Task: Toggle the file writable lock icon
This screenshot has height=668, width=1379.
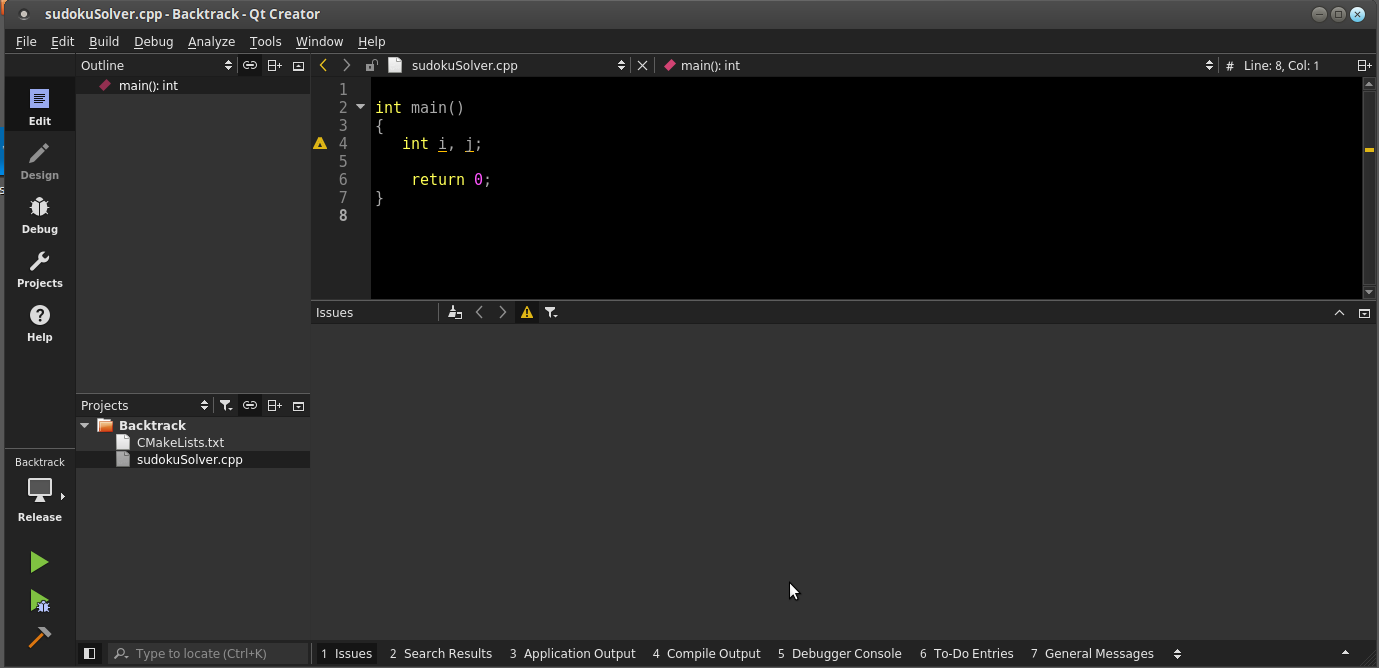Action: point(371,65)
